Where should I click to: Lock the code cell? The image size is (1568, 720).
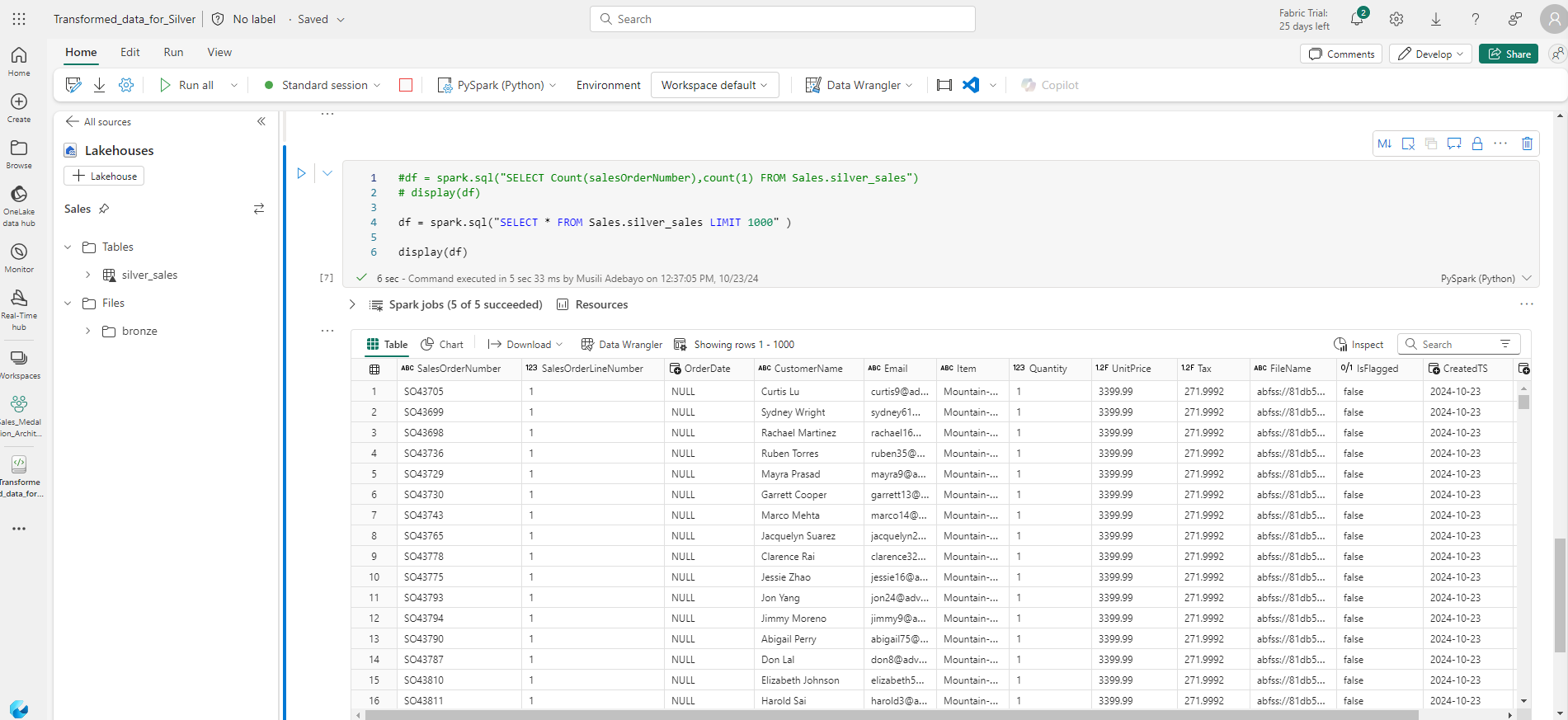coord(1477,144)
